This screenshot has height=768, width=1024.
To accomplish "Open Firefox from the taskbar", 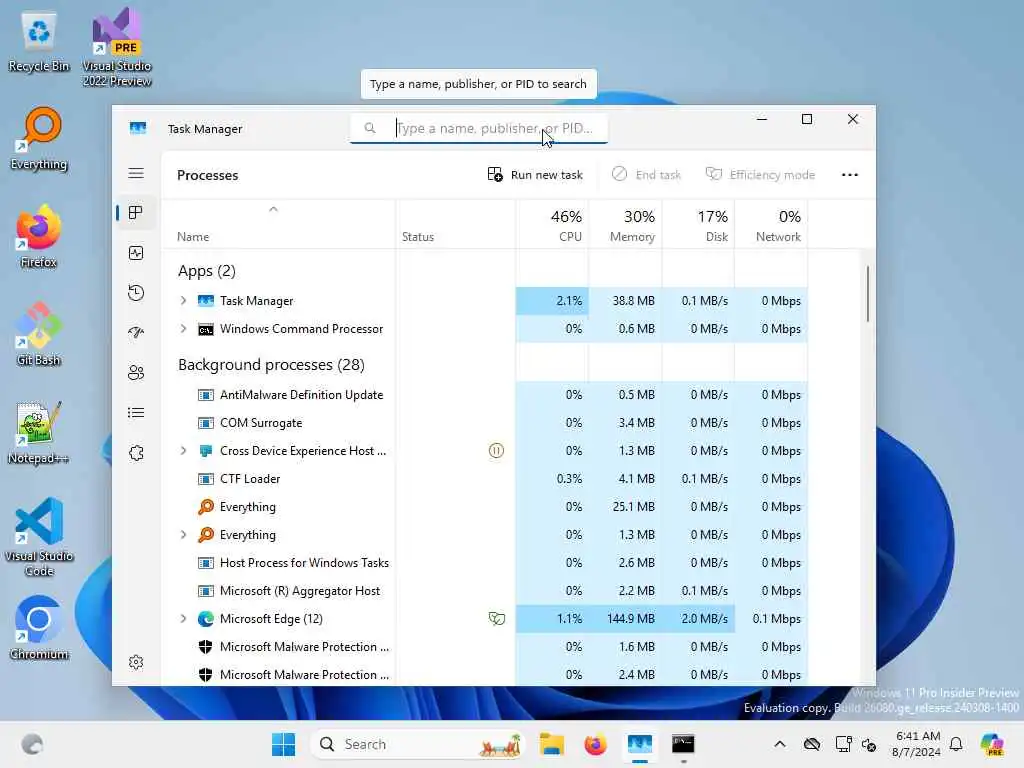I will 595,744.
